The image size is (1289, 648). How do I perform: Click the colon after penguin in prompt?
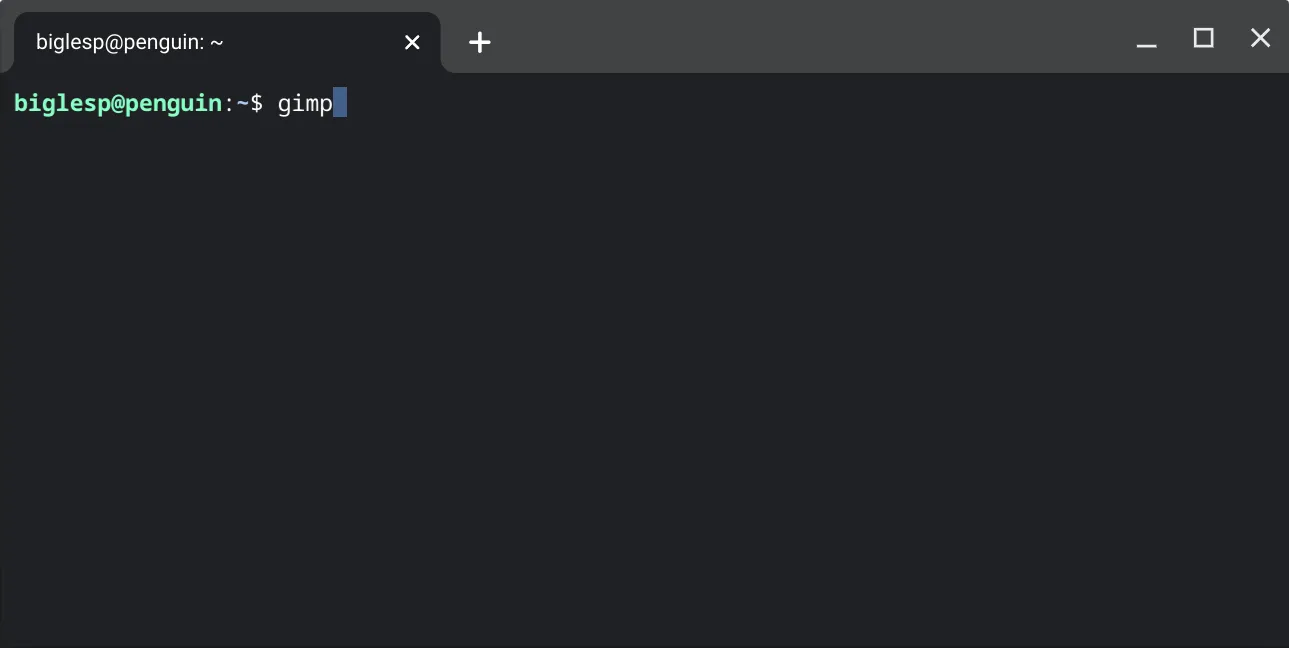tap(229, 103)
